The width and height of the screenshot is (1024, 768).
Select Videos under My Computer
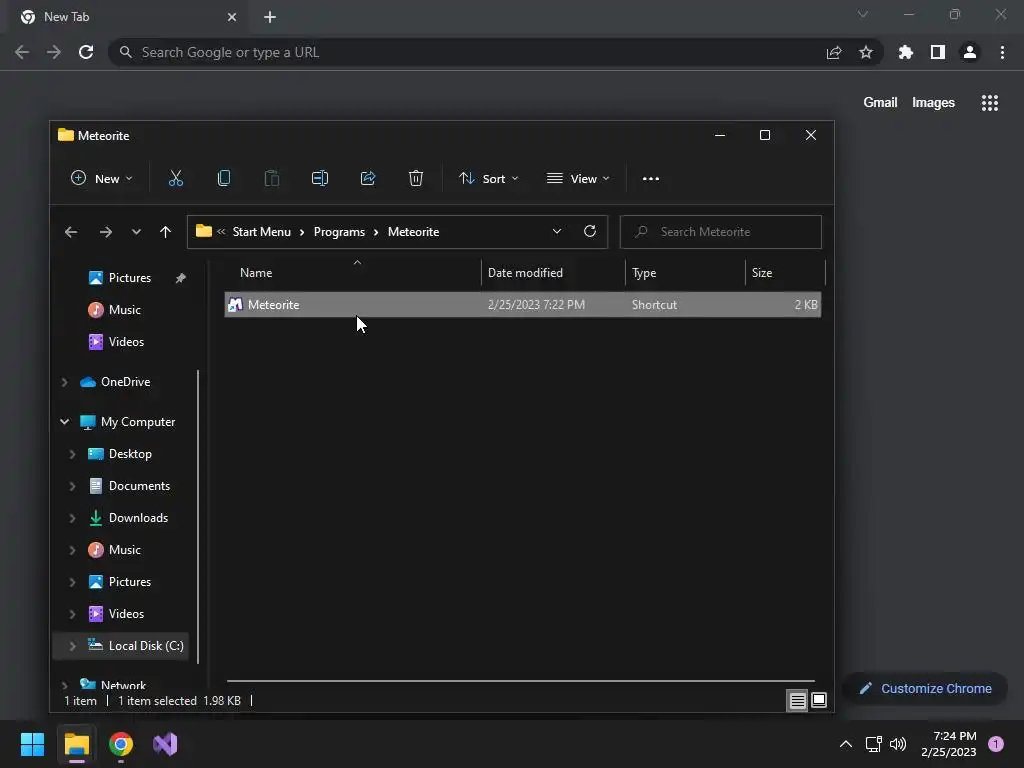(x=126, y=614)
